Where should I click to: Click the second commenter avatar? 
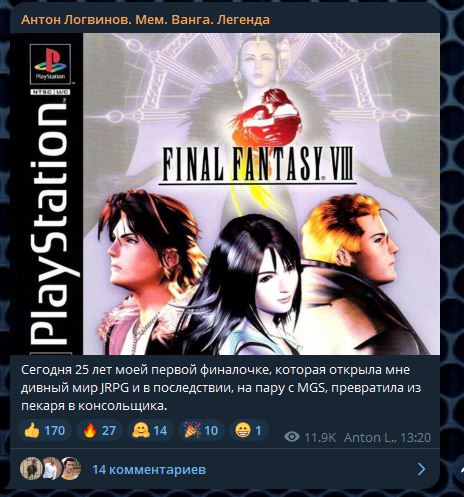(51, 468)
